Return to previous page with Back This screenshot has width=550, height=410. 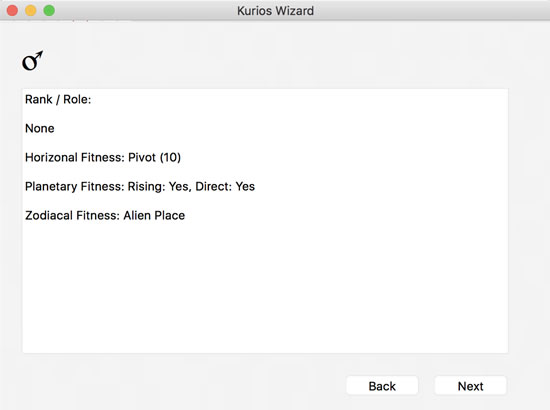(x=382, y=386)
